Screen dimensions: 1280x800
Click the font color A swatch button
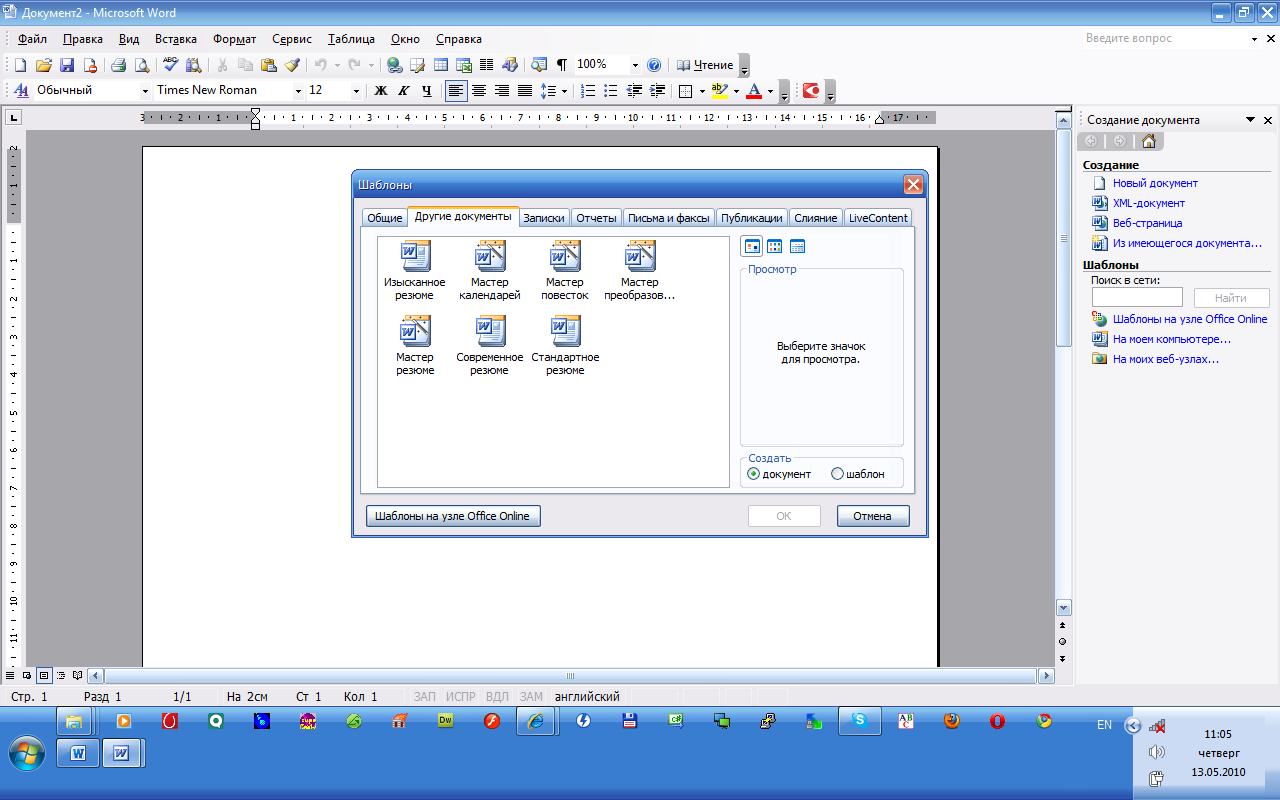tap(754, 91)
